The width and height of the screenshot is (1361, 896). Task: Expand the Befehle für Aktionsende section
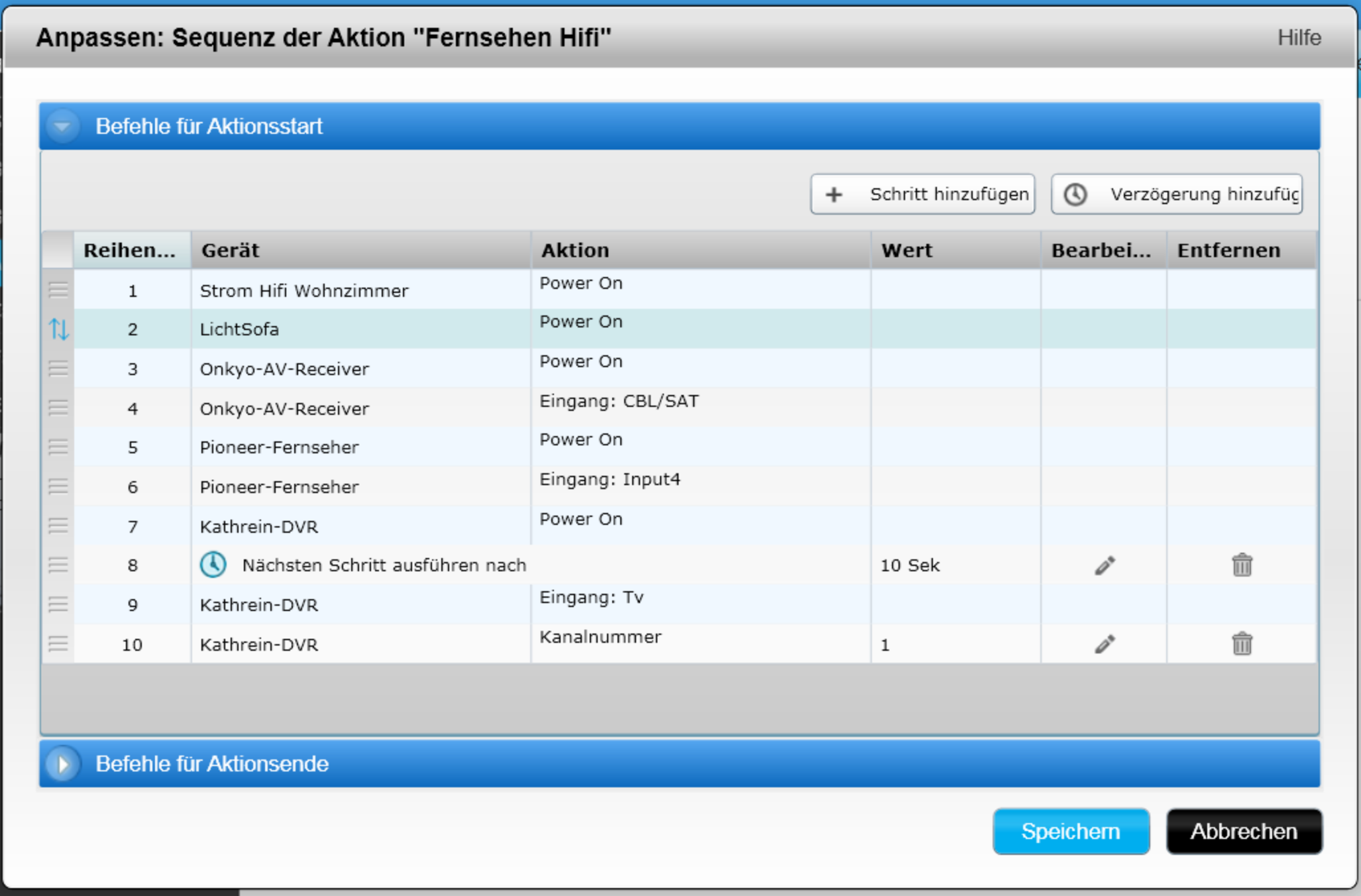tap(63, 763)
